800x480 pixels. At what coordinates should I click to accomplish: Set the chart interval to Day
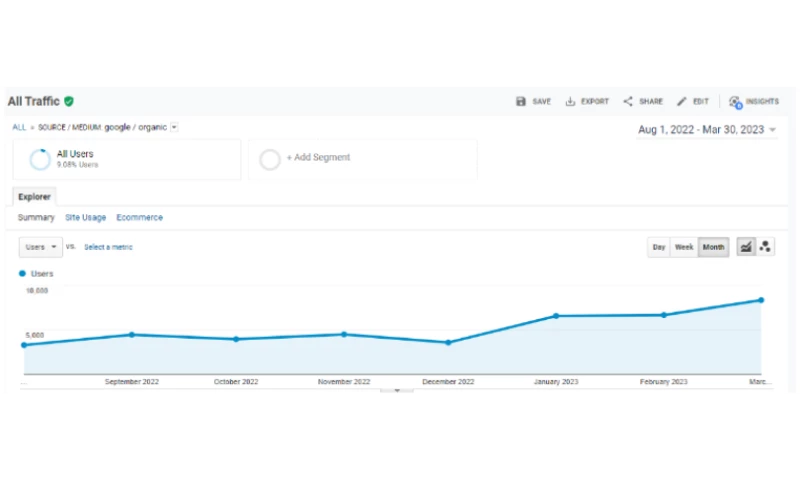(x=659, y=247)
